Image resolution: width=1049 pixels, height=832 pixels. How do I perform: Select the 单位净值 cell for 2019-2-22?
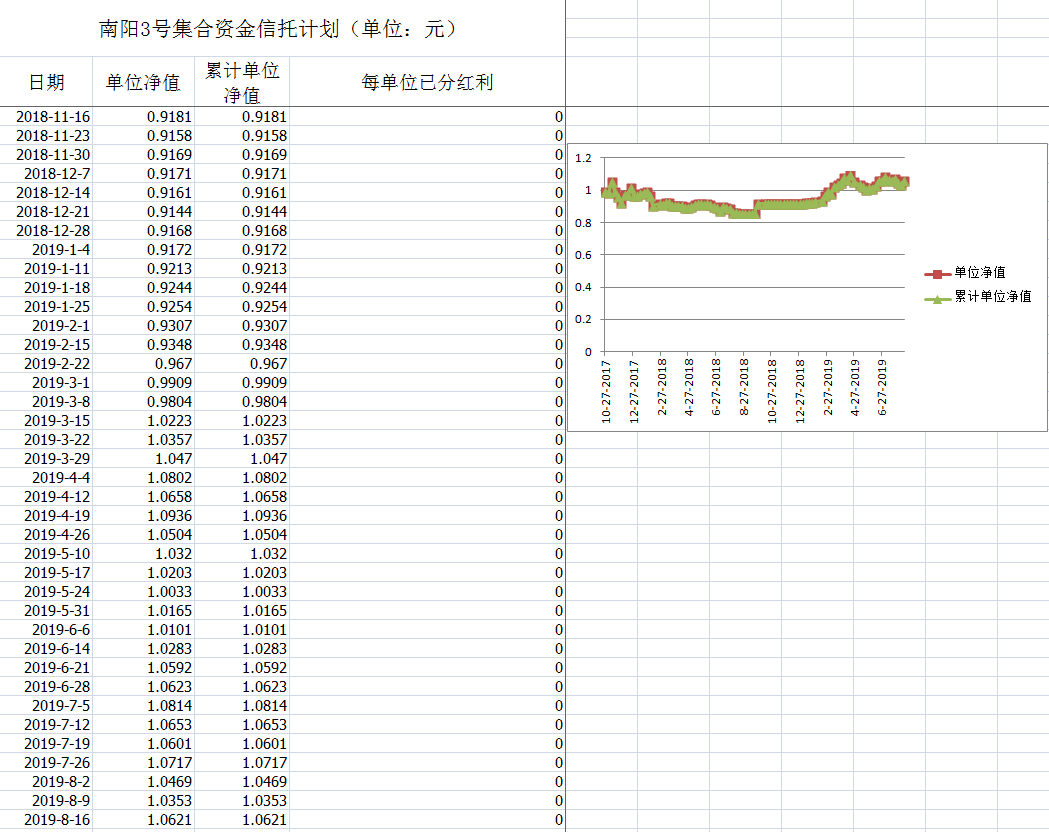pos(143,364)
